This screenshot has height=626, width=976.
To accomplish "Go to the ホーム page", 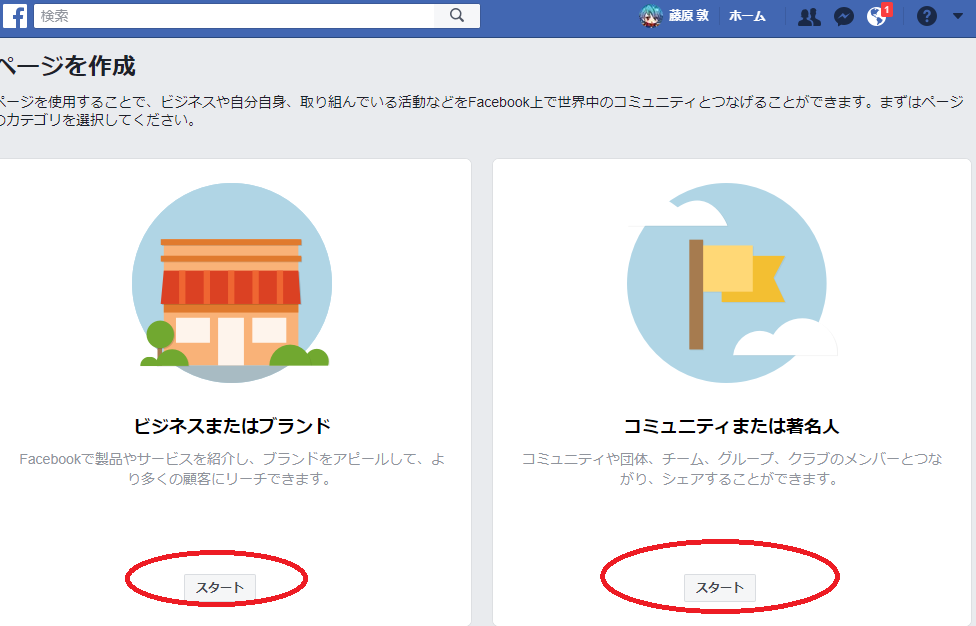I will 747,17.
